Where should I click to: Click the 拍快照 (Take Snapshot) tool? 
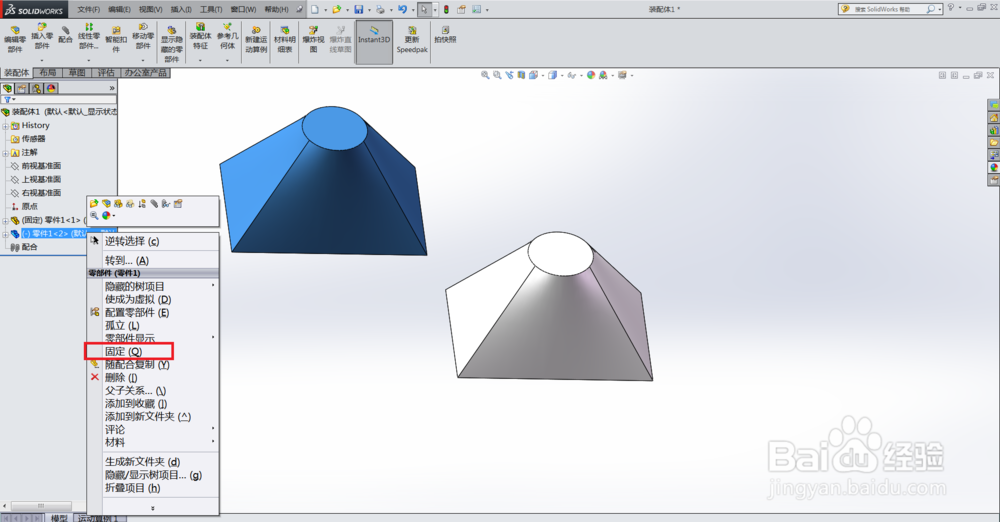tap(445, 34)
